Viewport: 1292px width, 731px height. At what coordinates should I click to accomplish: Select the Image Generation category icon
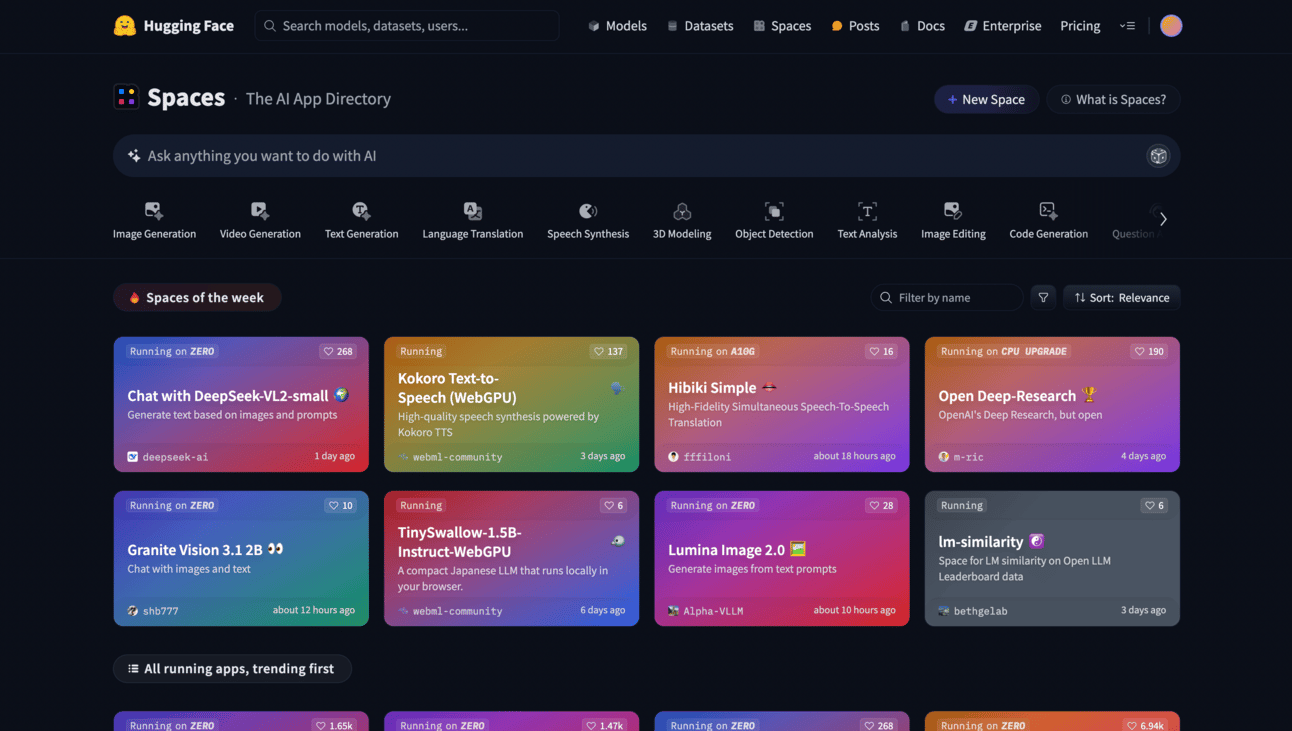(154, 211)
